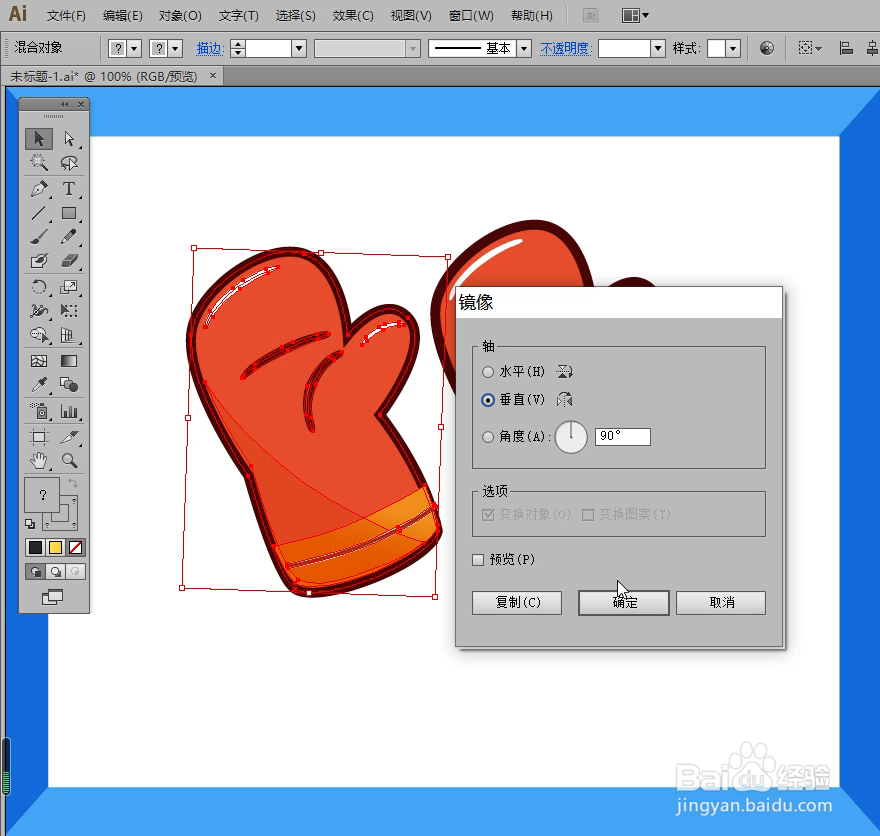Open the stroke weight dropdown
This screenshot has height=836, width=880.
[x=299, y=49]
